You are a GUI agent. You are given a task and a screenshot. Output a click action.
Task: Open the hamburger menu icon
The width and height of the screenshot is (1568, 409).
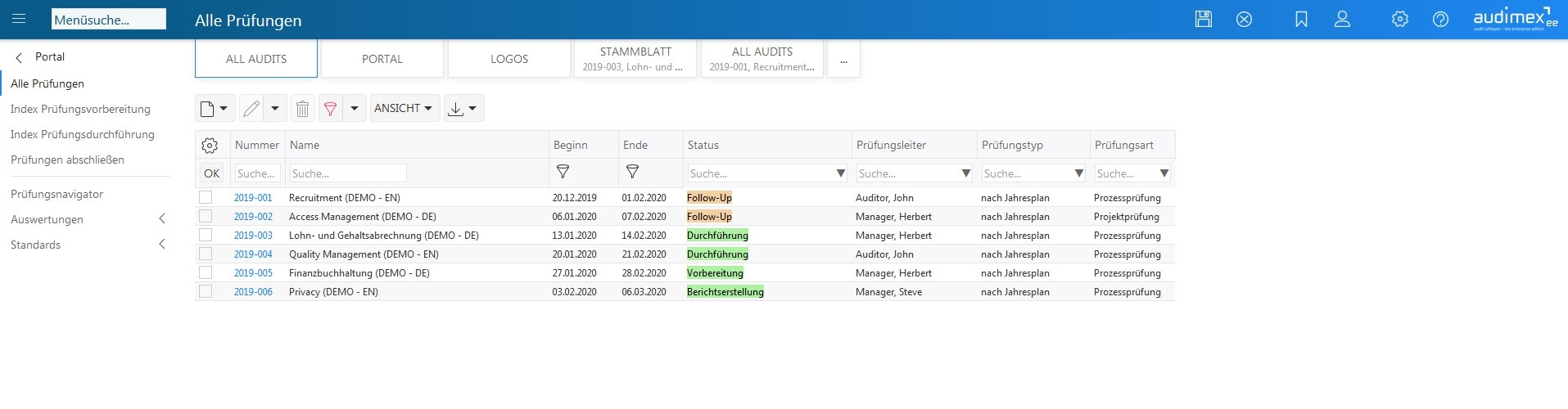click(x=20, y=20)
